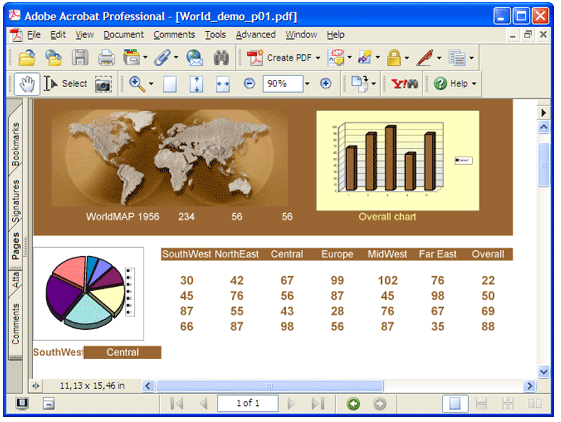Viewport: 561px width, 422px height.
Task: Go to the first page button
Action: coord(177,404)
